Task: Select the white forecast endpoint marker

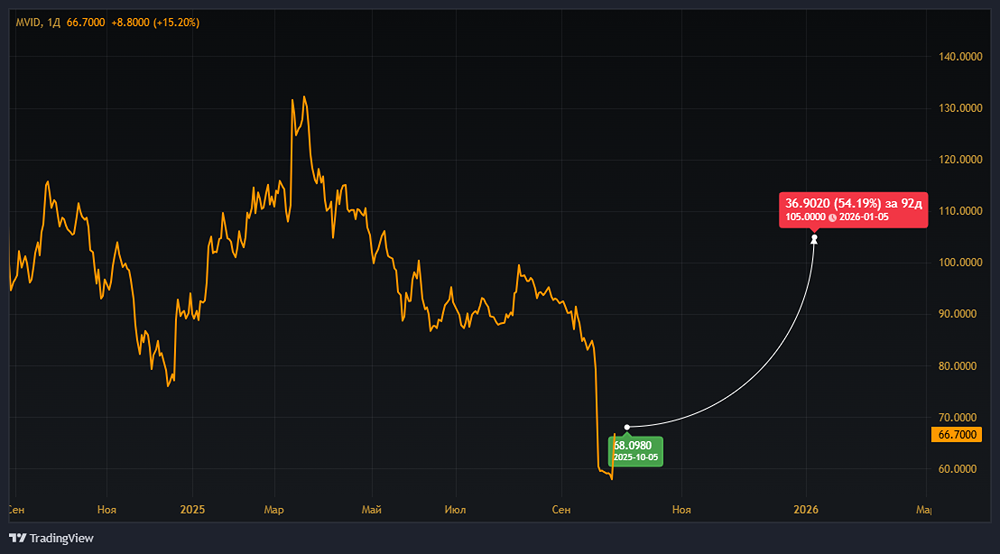Action: (814, 239)
